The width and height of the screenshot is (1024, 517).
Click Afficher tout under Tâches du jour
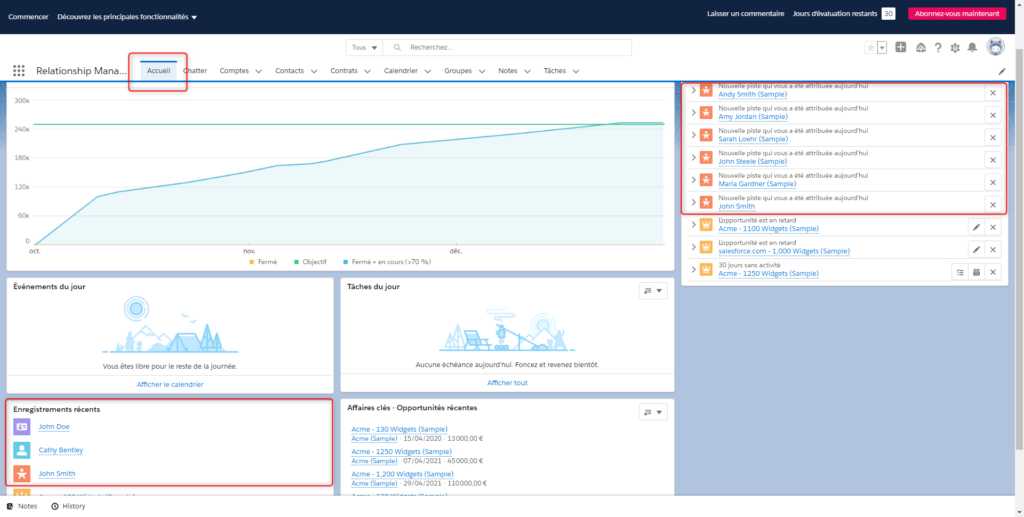tap(507, 383)
